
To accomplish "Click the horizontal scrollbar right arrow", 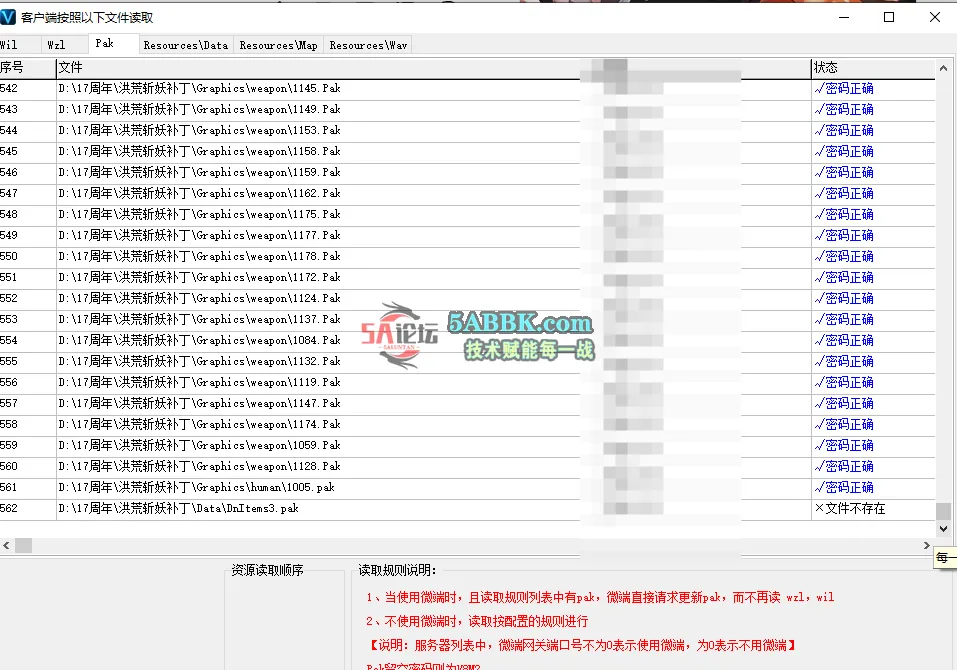I will [x=926, y=545].
